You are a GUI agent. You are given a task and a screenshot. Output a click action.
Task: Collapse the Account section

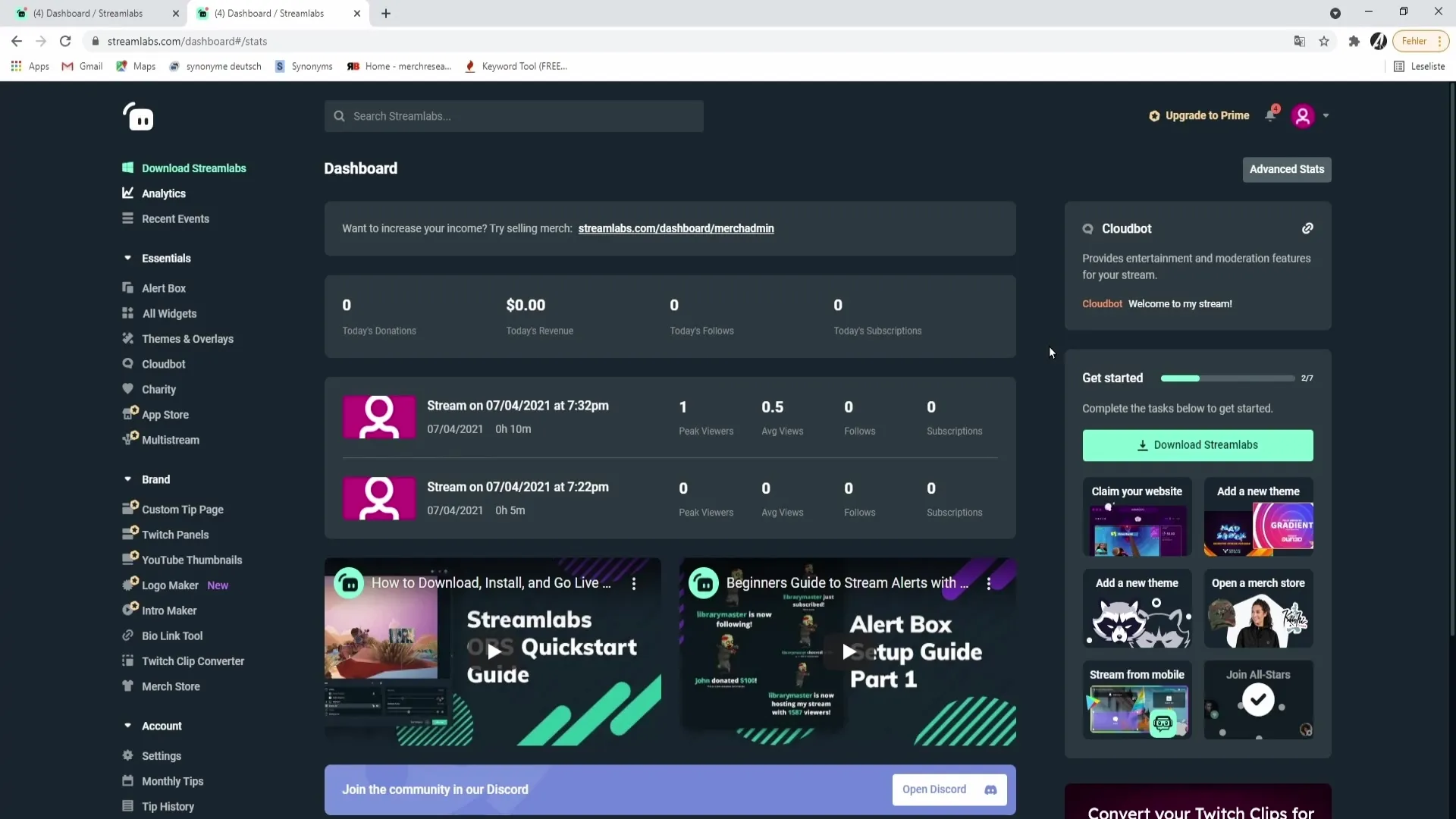[x=127, y=726]
